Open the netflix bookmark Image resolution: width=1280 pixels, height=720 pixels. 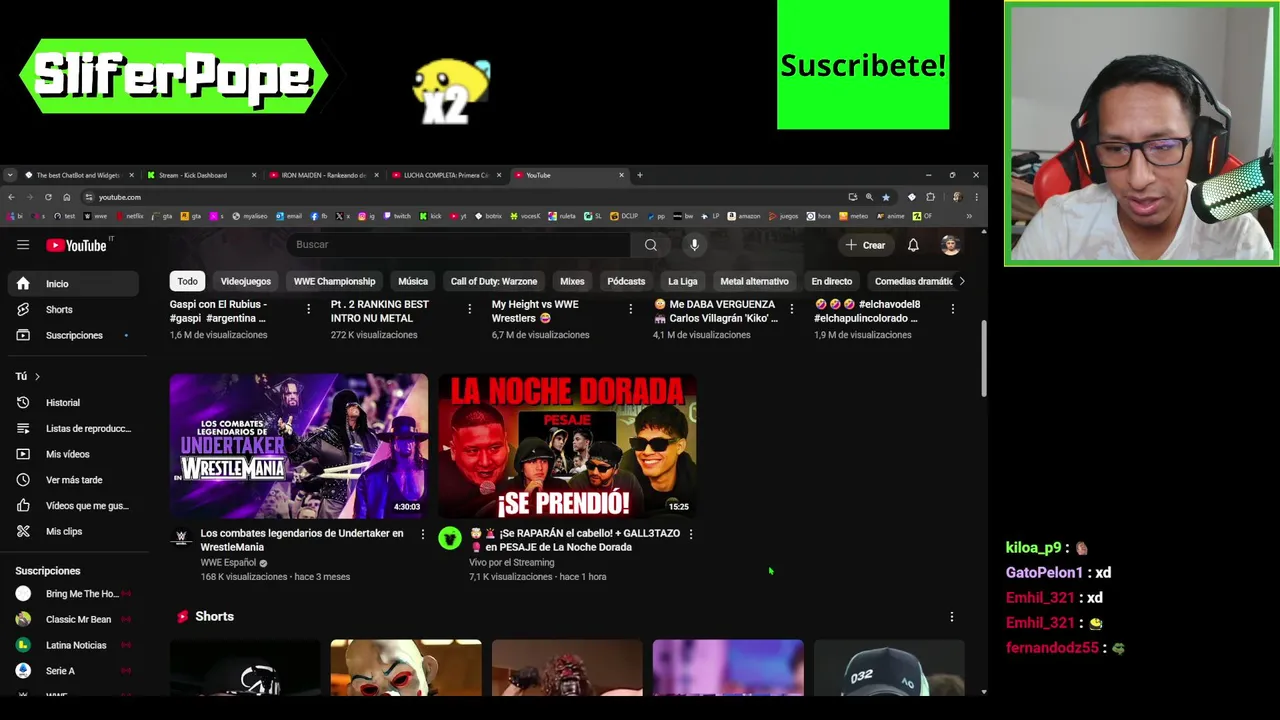pos(130,216)
